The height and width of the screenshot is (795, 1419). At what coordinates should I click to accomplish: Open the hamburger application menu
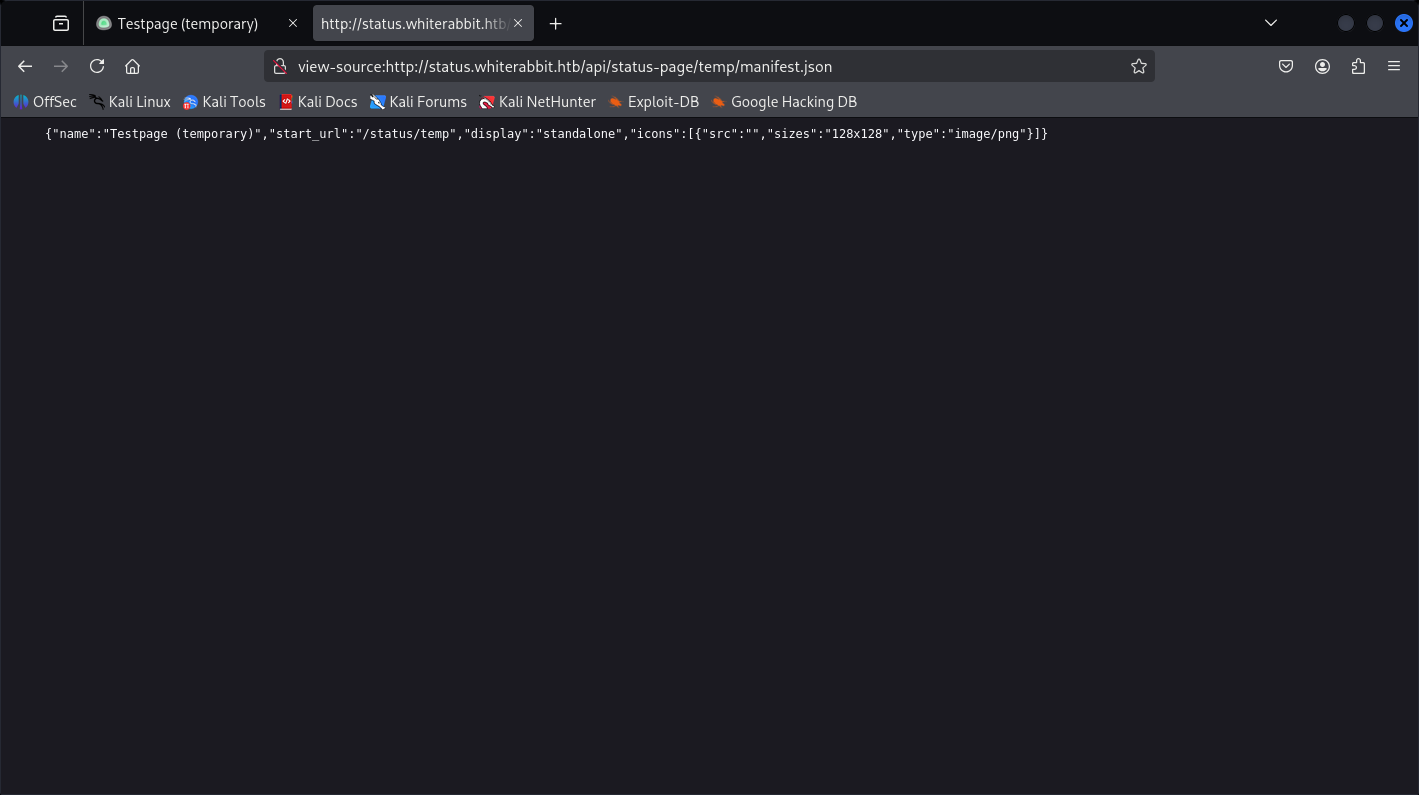[1394, 66]
